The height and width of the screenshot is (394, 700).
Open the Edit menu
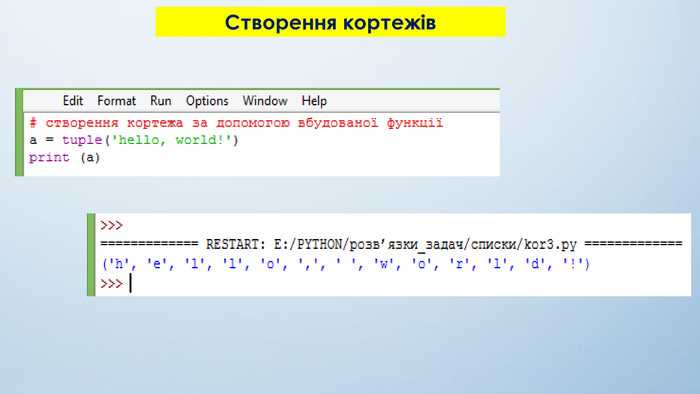coord(73,101)
